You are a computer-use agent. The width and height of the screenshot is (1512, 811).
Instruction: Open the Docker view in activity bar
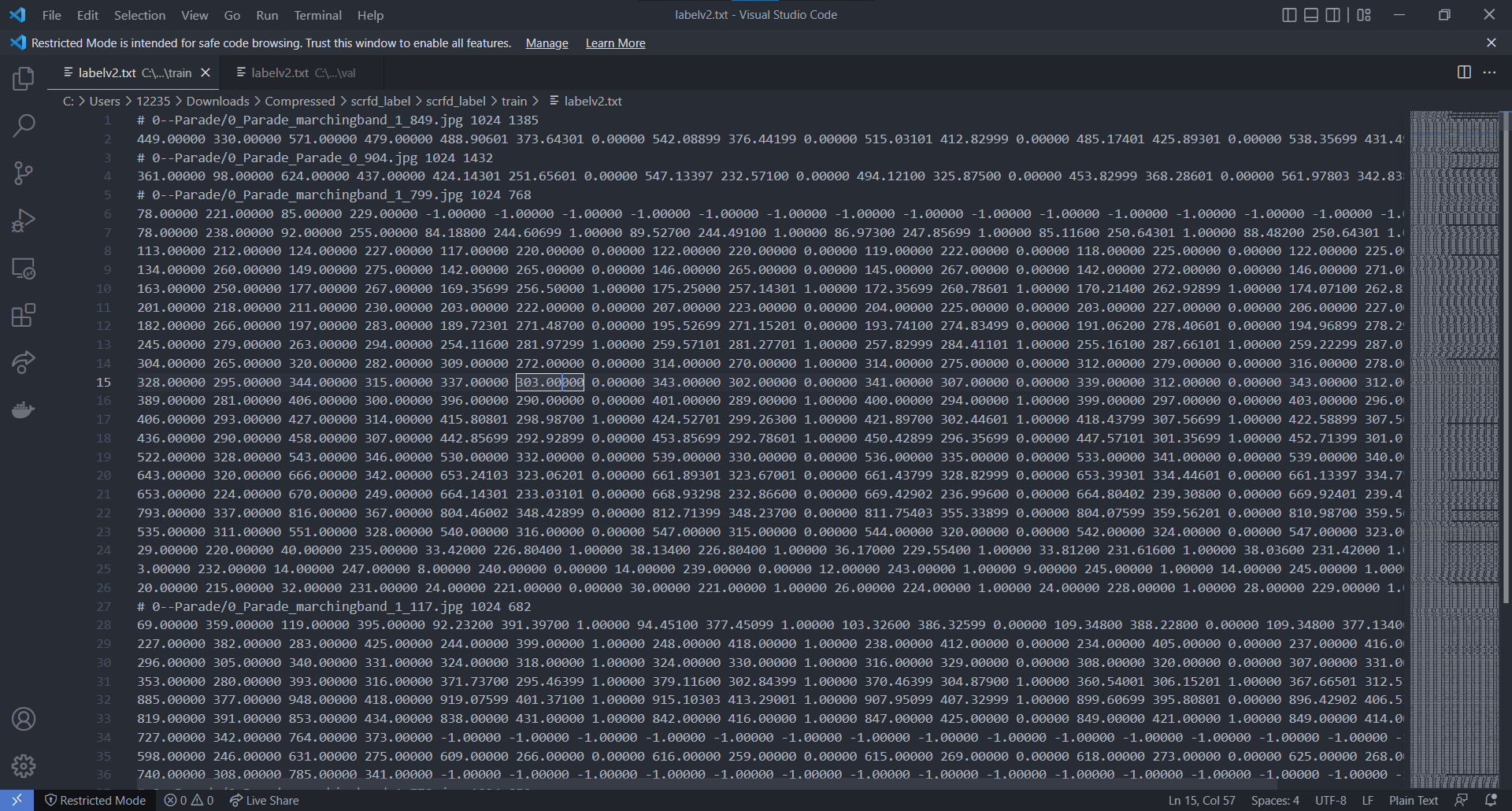point(24,409)
